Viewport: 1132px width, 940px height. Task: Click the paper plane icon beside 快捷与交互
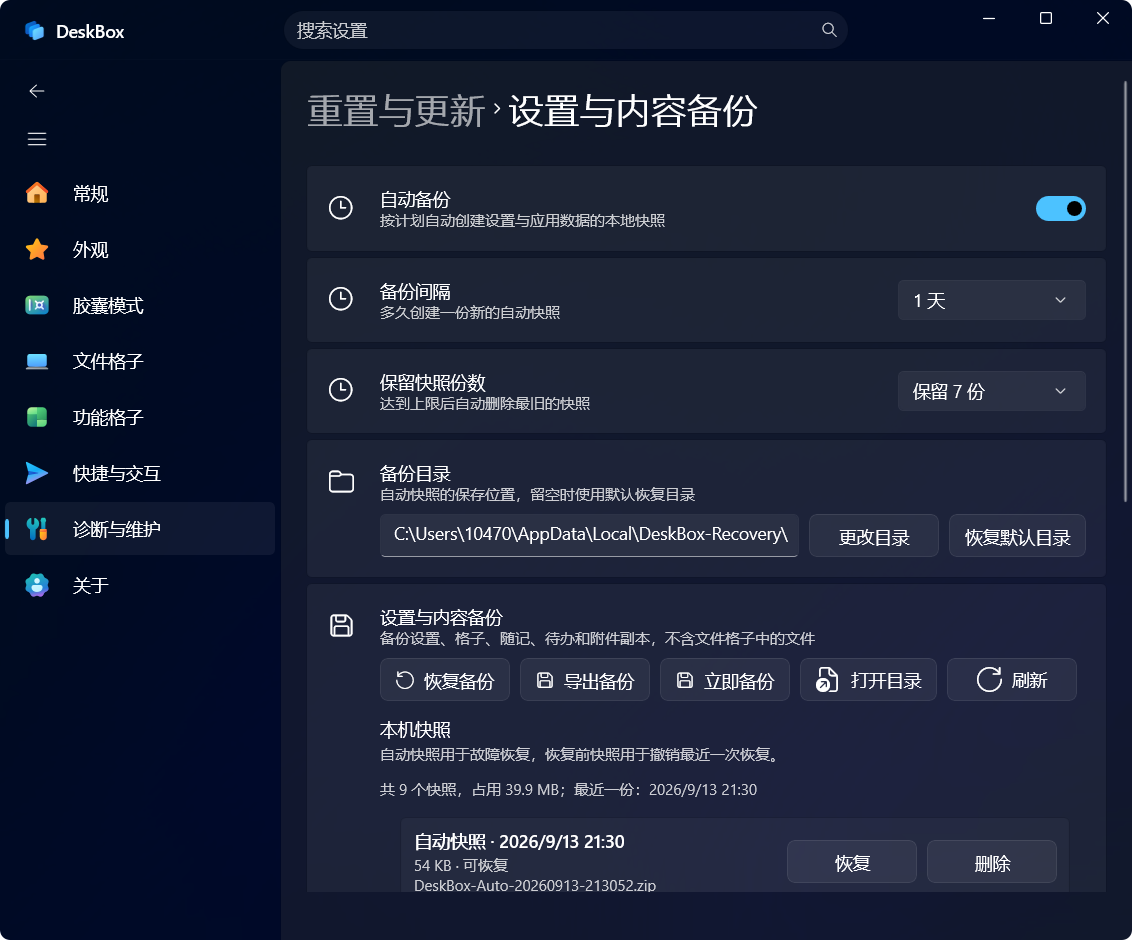click(37, 473)
